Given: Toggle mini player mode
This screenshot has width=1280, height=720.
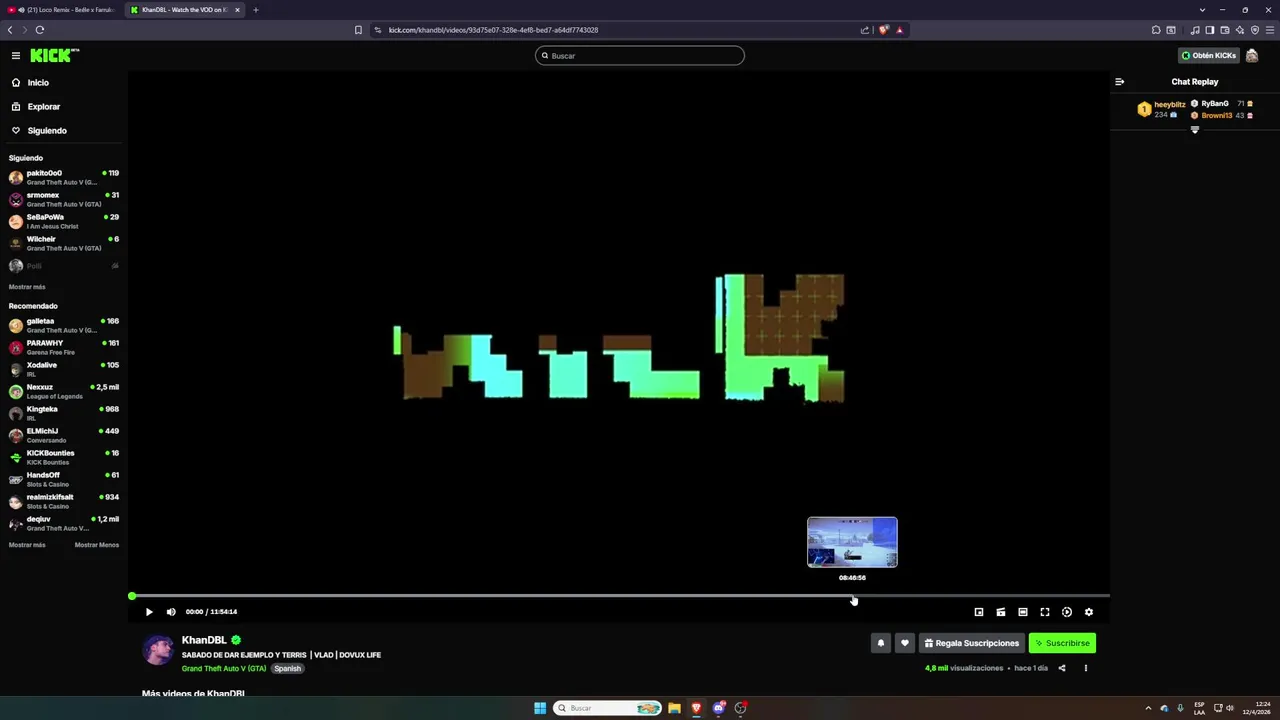Looking at the screenshot, I should click(x=979, y=612).
